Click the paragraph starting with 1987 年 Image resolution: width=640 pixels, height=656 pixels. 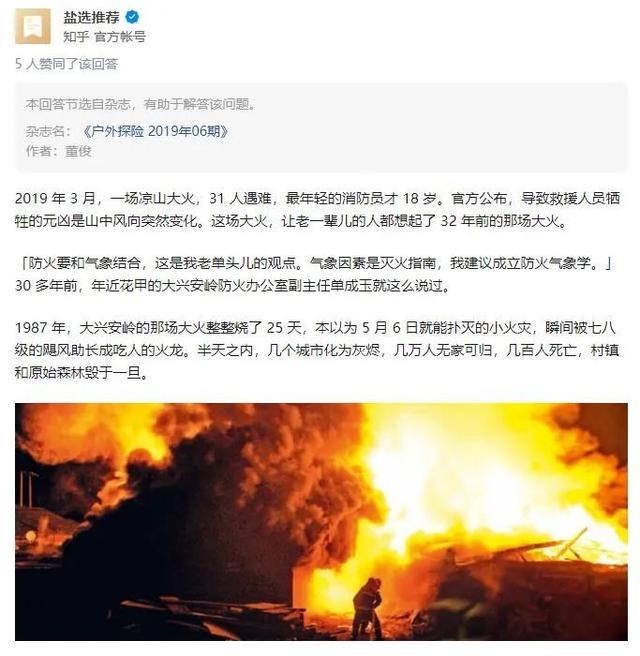[x=317, y=350]
